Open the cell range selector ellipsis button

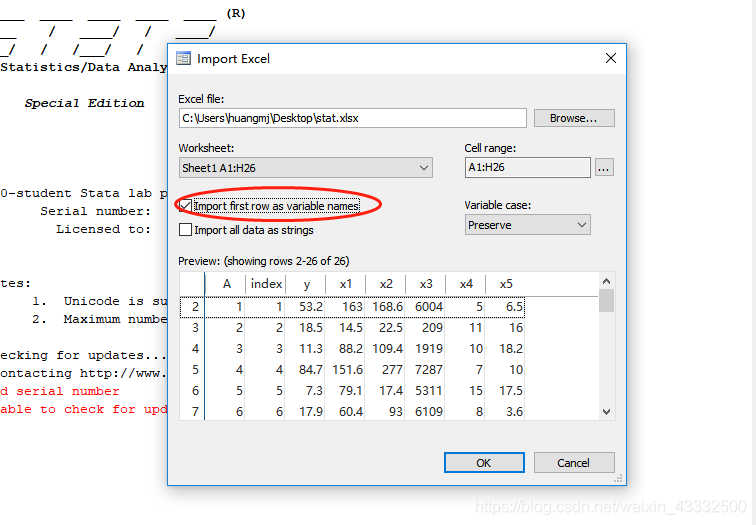click(604, 168)
